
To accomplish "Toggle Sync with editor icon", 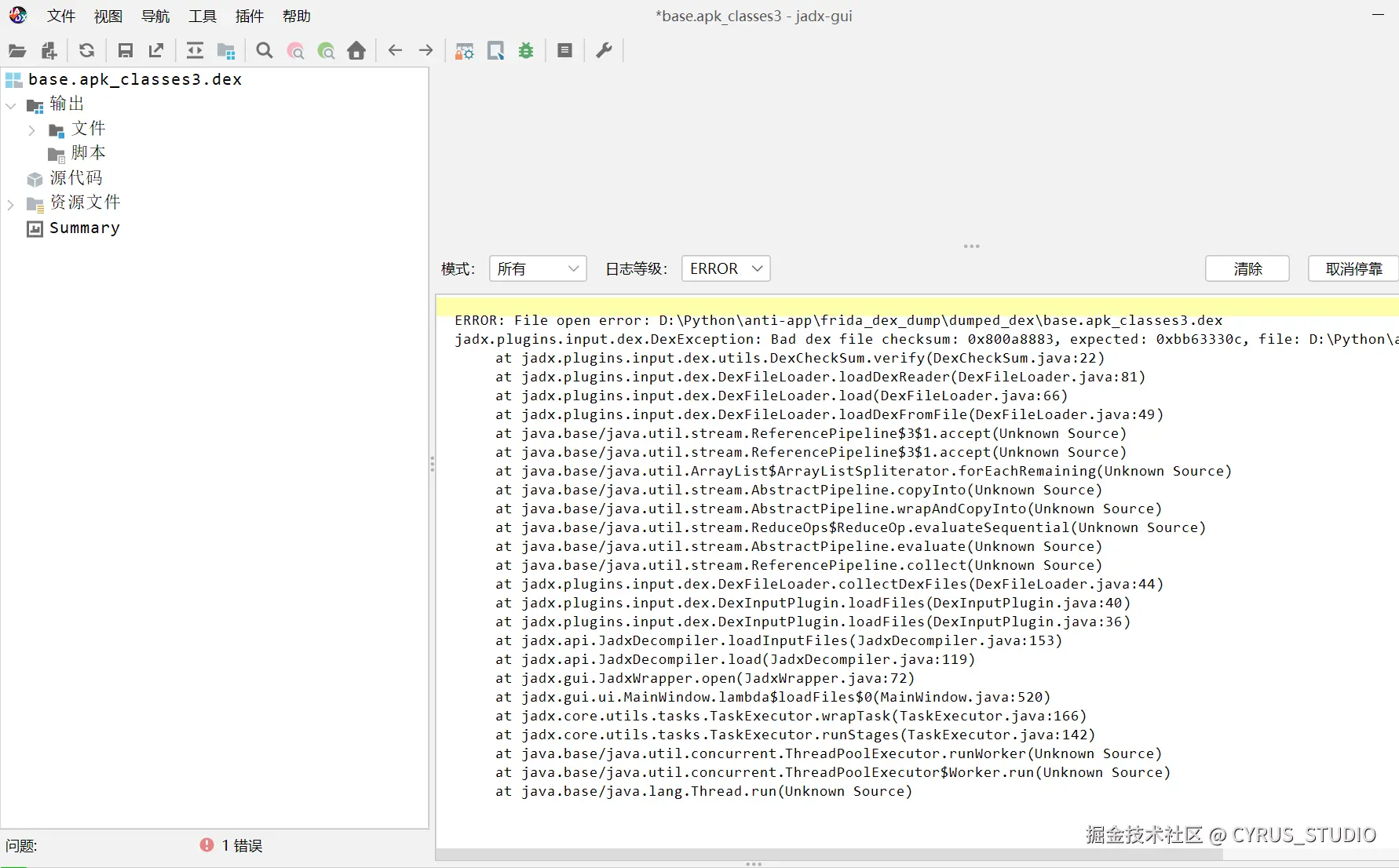I will (x=195, y=51).
